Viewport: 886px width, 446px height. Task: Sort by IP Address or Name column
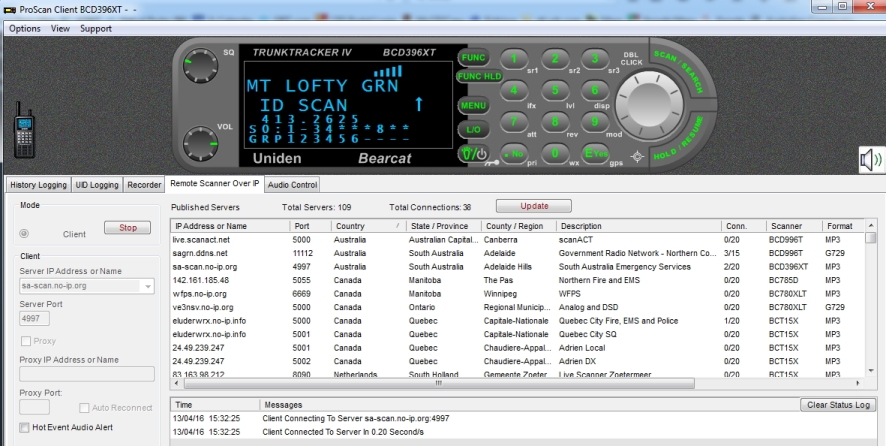[x=231, y=226]
